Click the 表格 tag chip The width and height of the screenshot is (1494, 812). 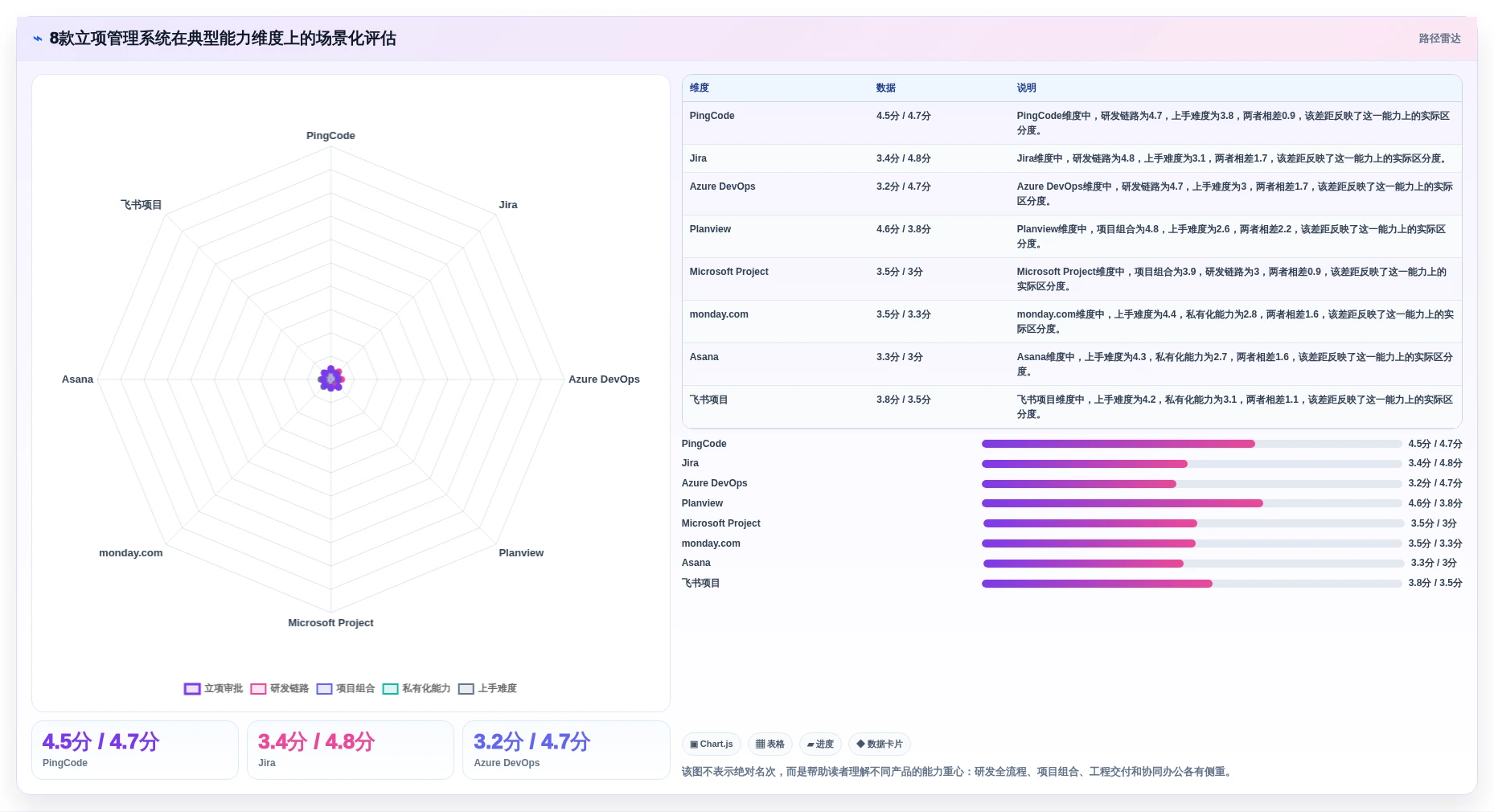pos(770,744)
